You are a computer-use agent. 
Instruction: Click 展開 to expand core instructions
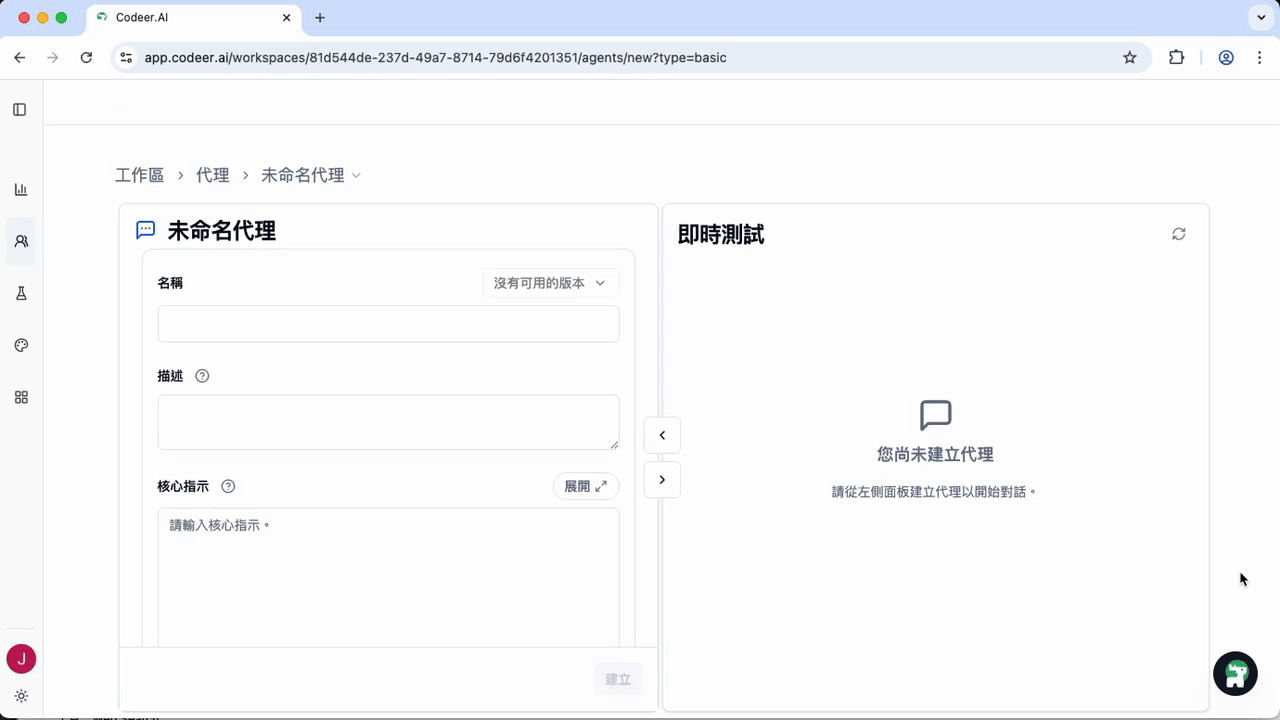(585, 486)
